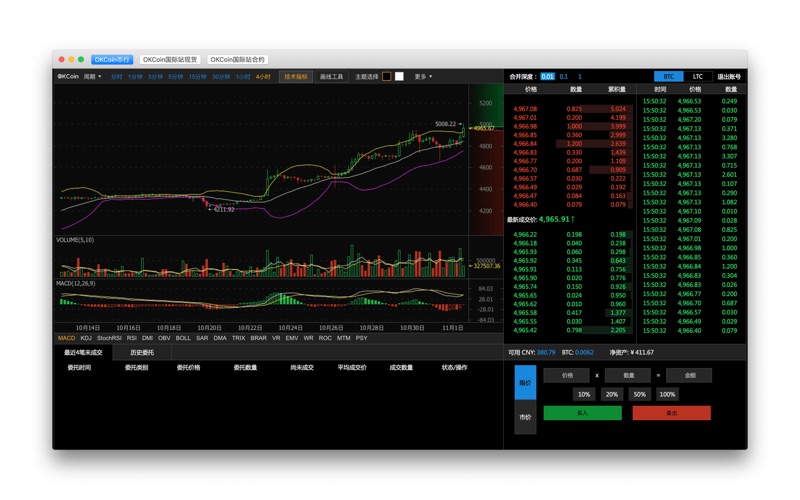Select the BRAR indicator

[x=259, y=338]
